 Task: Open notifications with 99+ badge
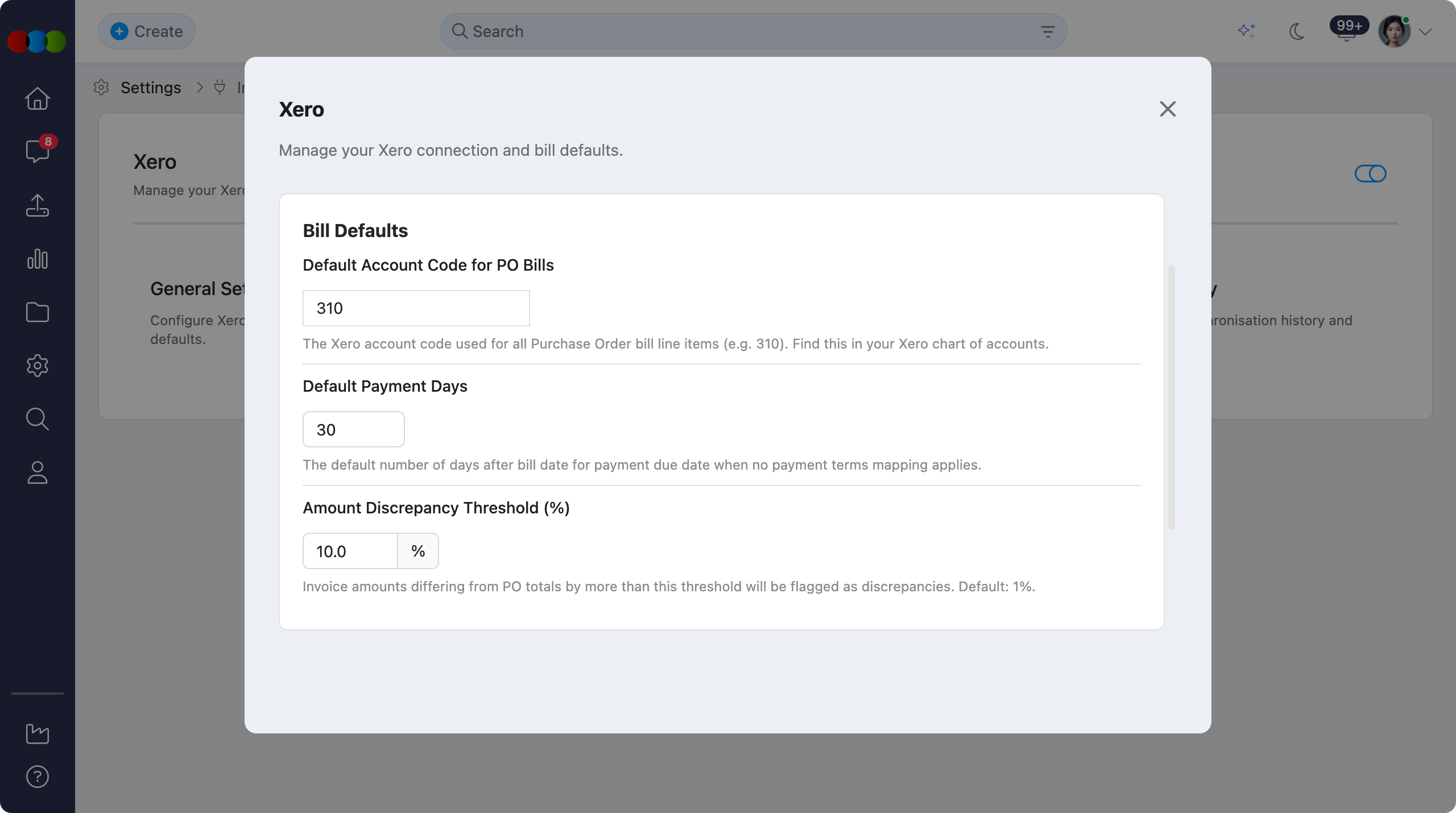tap(1348, 28)
